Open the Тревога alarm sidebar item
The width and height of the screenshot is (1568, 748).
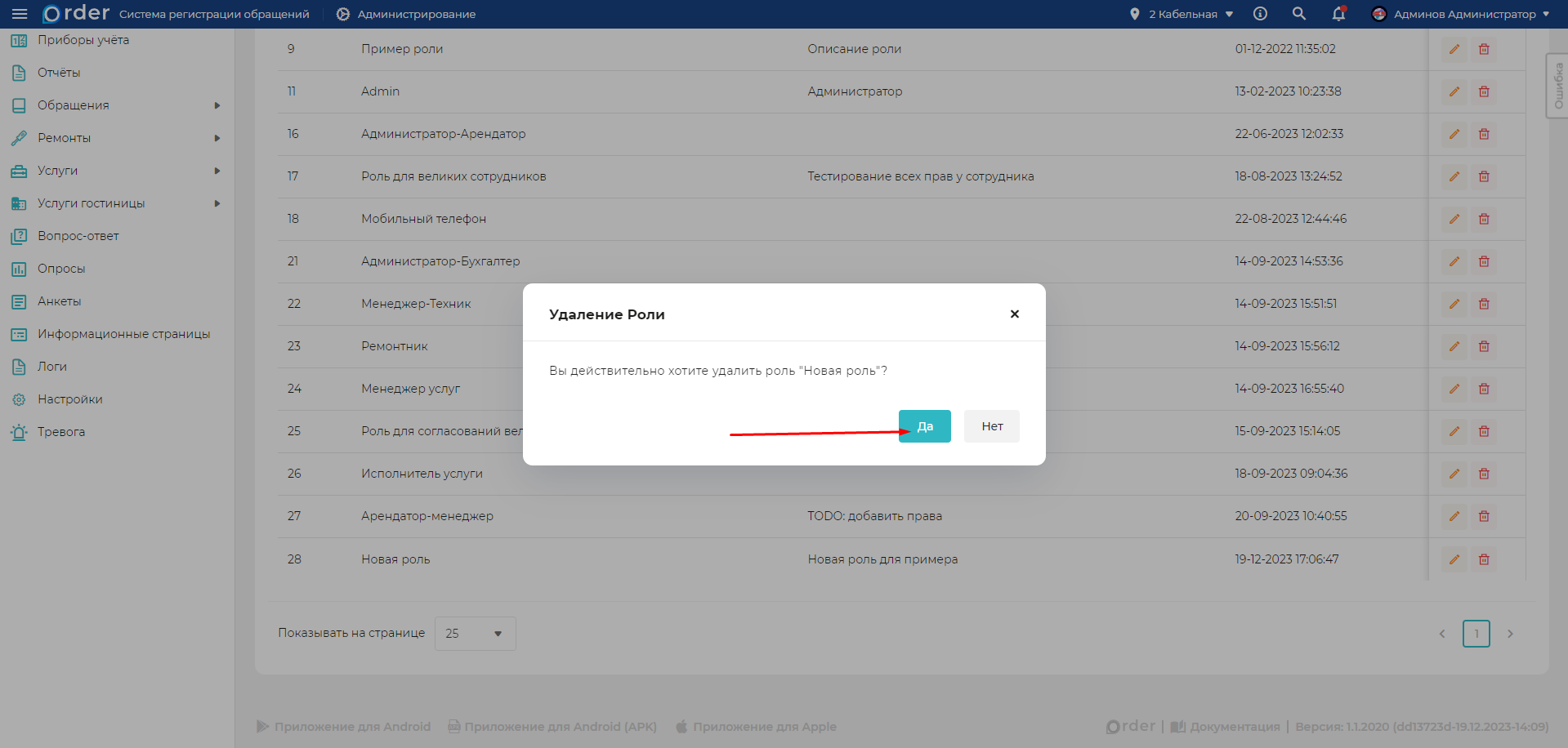(61, 432)
